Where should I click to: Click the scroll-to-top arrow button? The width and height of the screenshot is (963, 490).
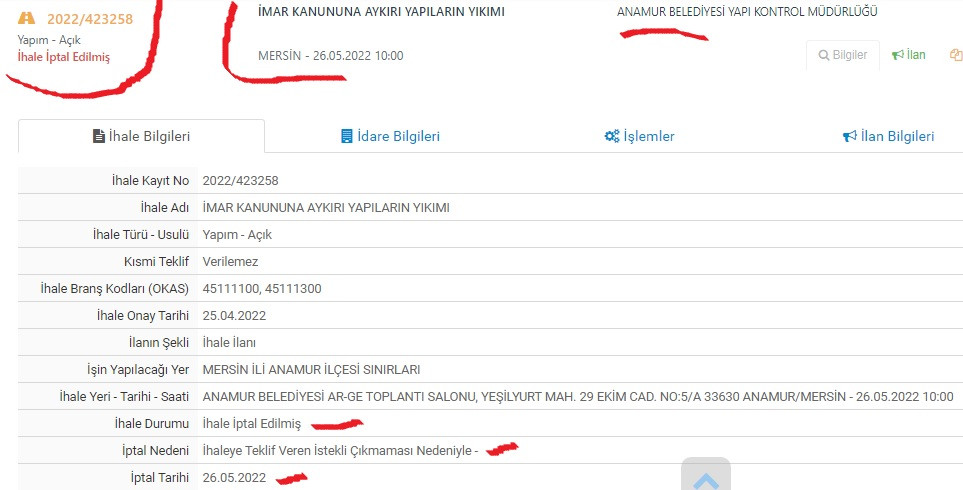point(706,475)
